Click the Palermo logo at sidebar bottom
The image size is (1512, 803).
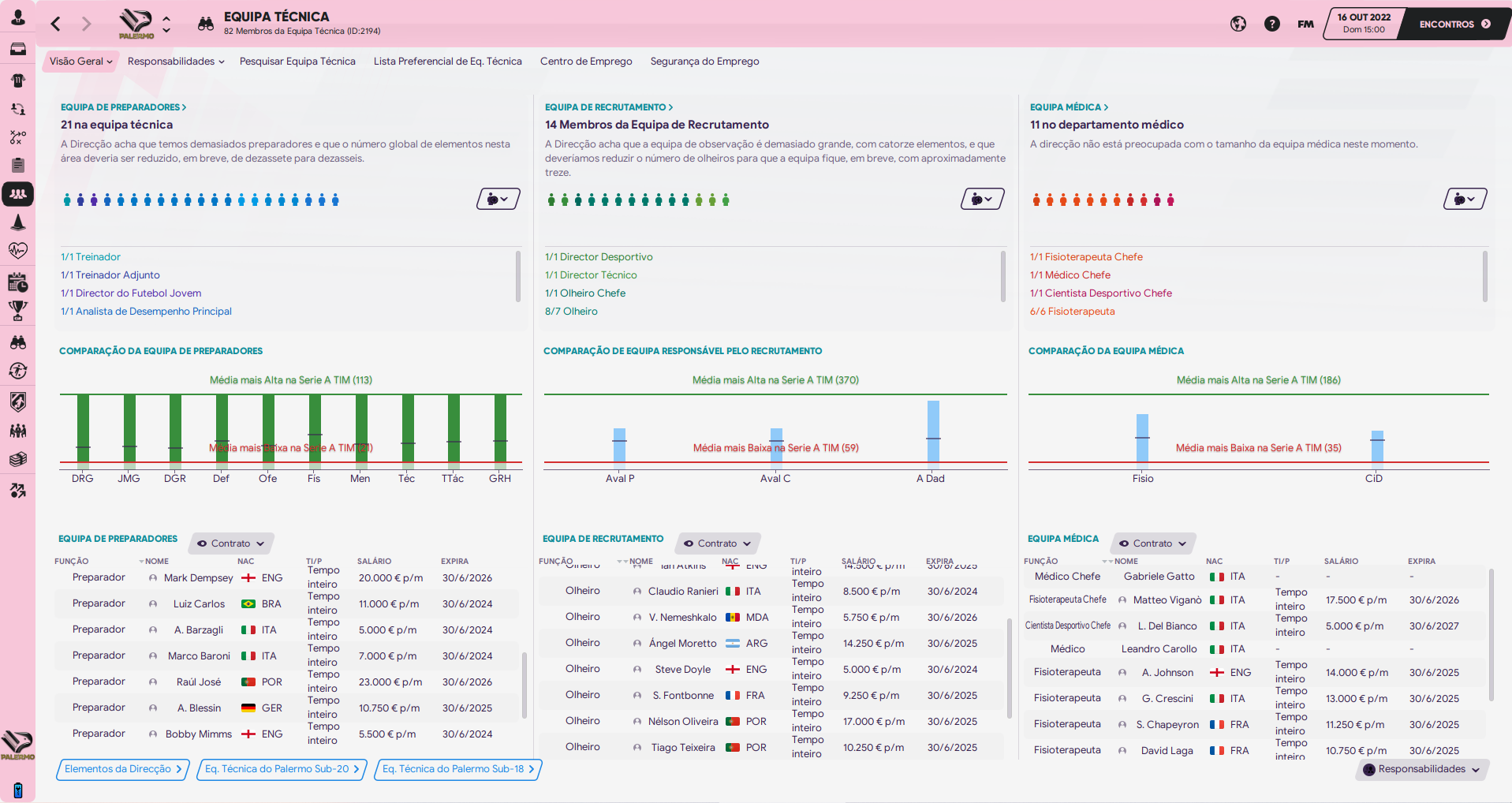[x=17, y=745]
